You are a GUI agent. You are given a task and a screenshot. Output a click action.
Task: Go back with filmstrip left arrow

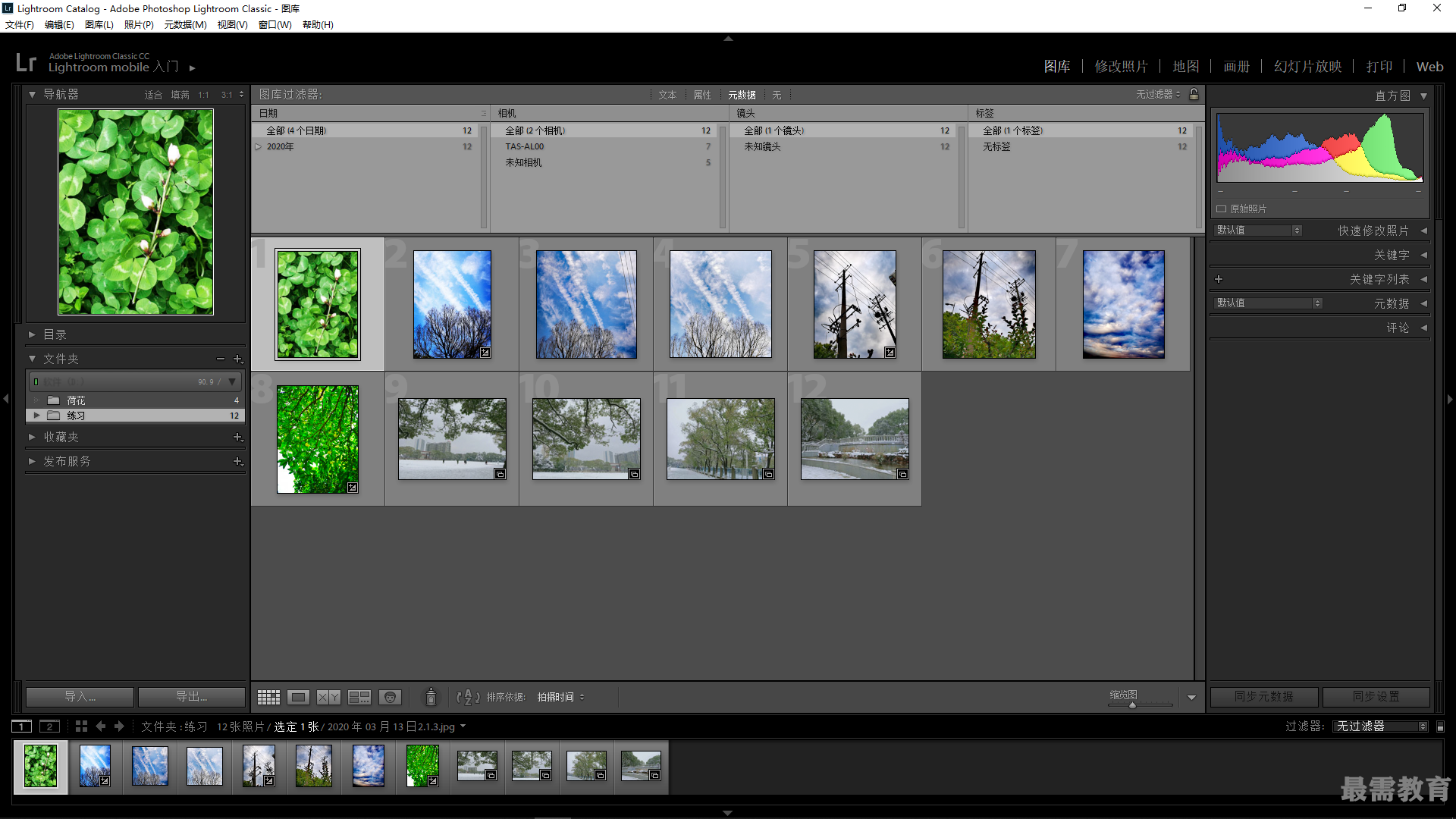click(101, 726)
